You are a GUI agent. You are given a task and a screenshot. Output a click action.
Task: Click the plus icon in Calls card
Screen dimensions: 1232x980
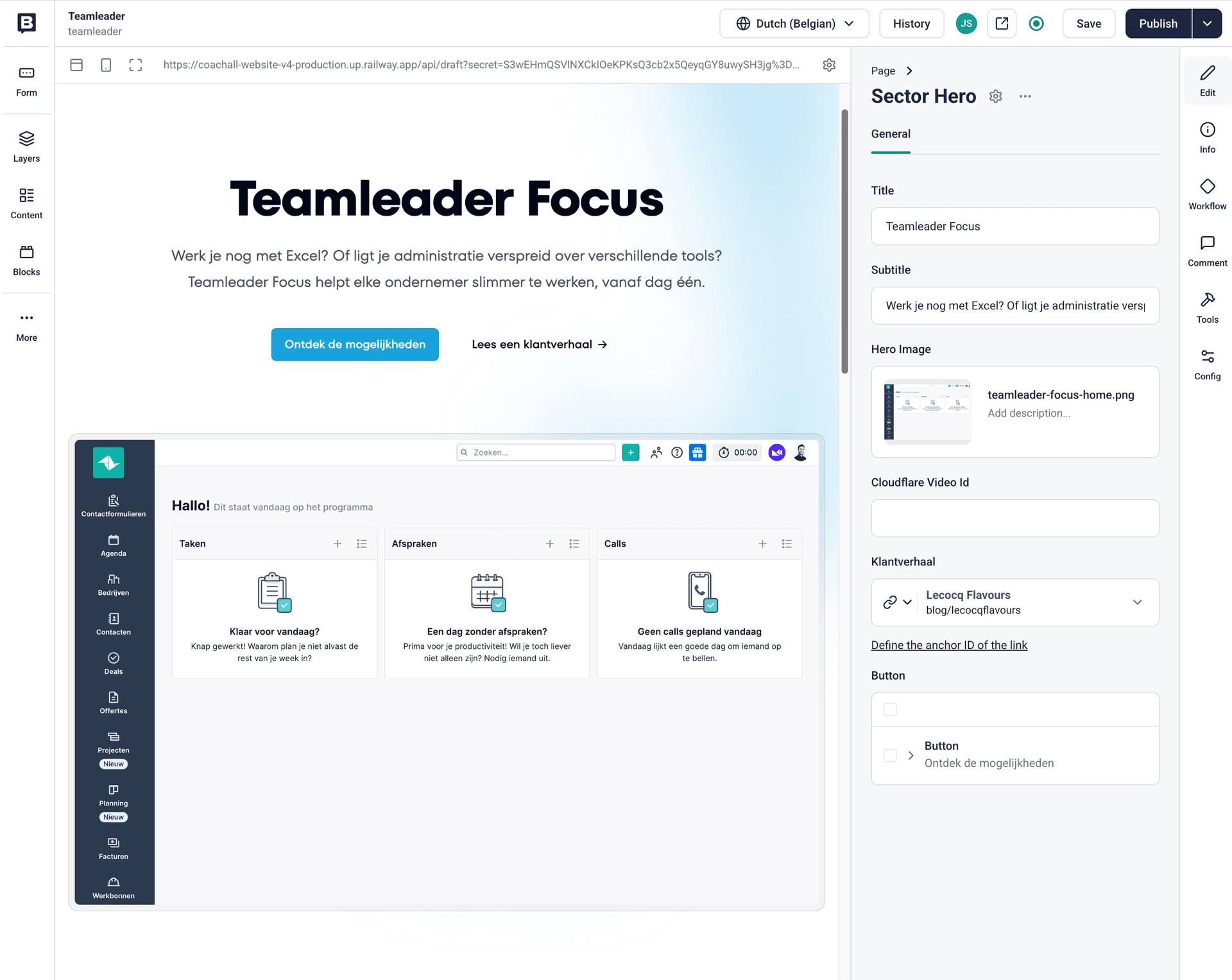coord(762,544)
